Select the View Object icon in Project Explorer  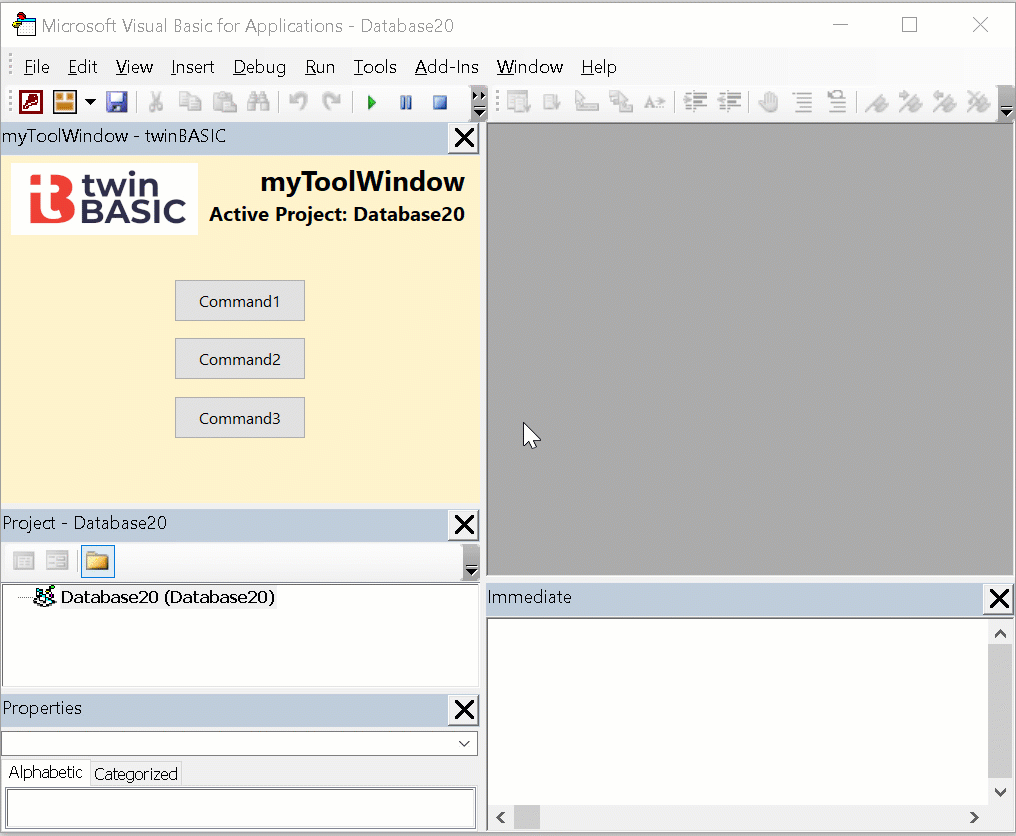57,560
